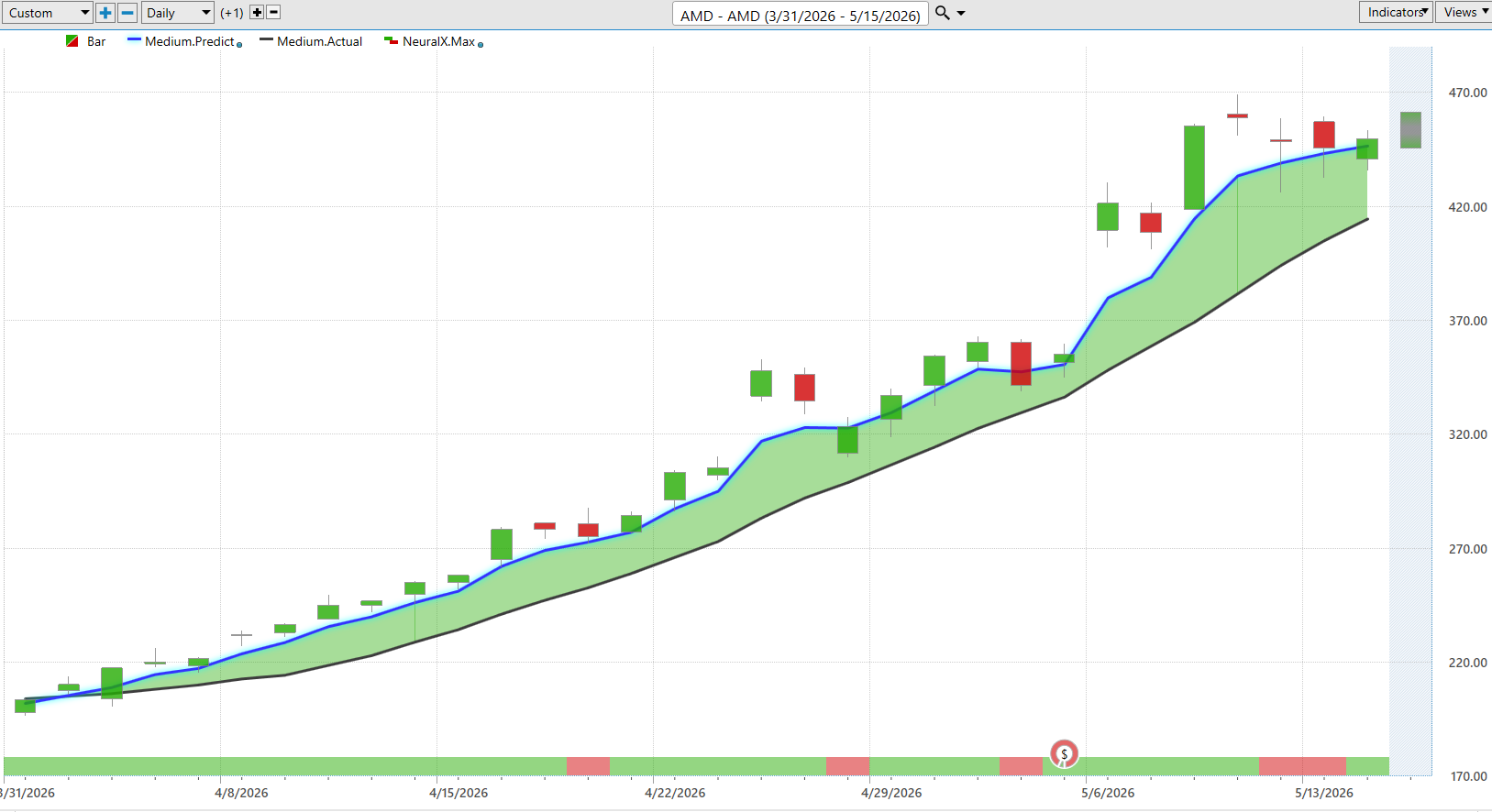Click the Bar legend red-green icon
Image resolution: width=1492 pixels, height=812 pixels.
[x=72, y=41]
